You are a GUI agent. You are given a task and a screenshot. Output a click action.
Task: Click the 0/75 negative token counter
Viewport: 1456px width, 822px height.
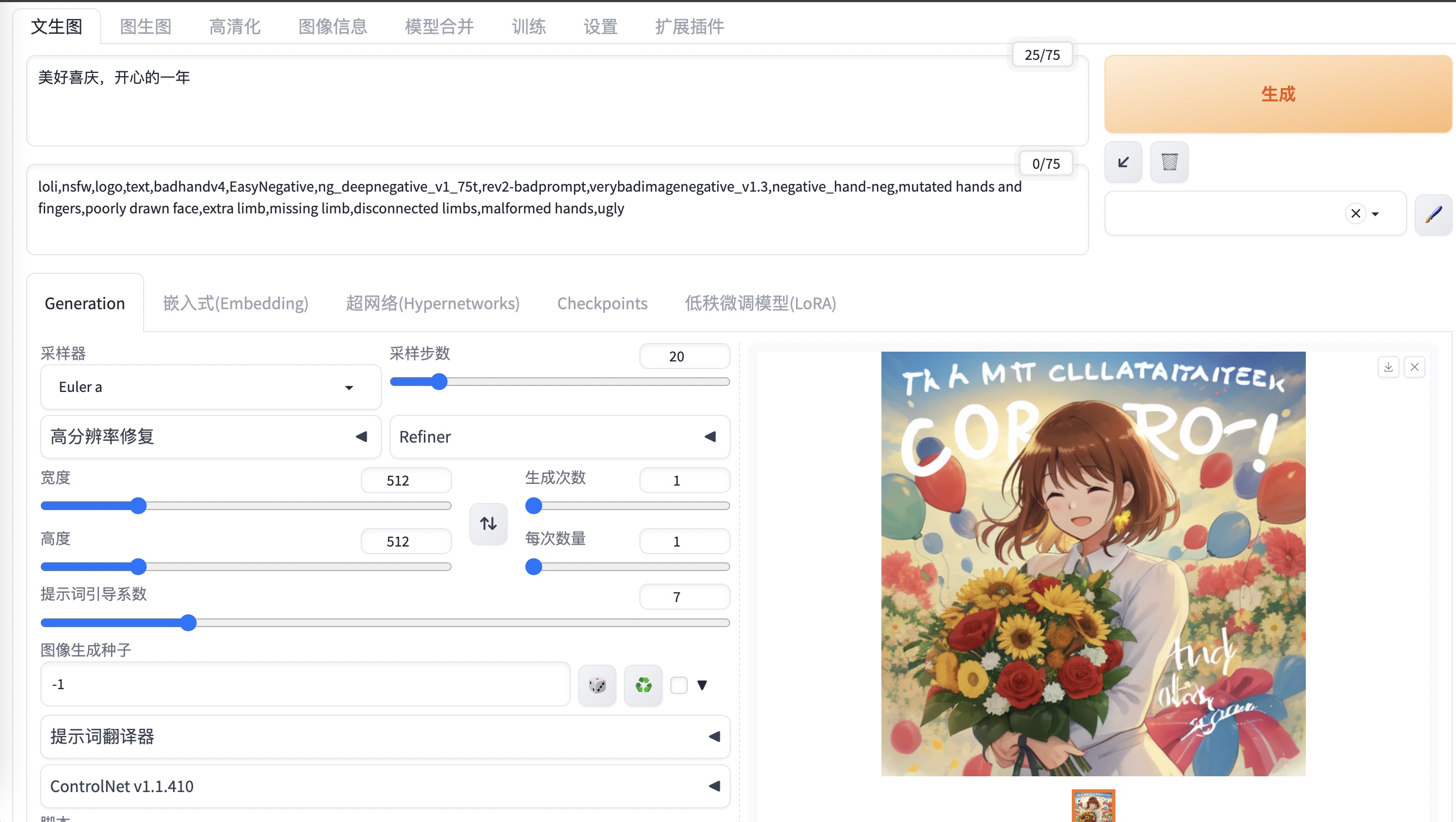point(1046,163)
